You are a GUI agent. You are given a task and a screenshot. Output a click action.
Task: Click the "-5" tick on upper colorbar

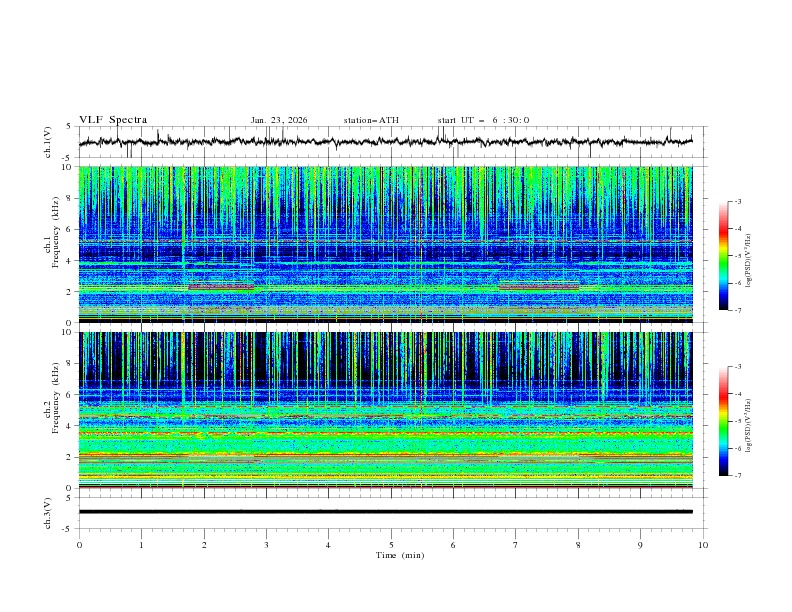pos(737,256)
